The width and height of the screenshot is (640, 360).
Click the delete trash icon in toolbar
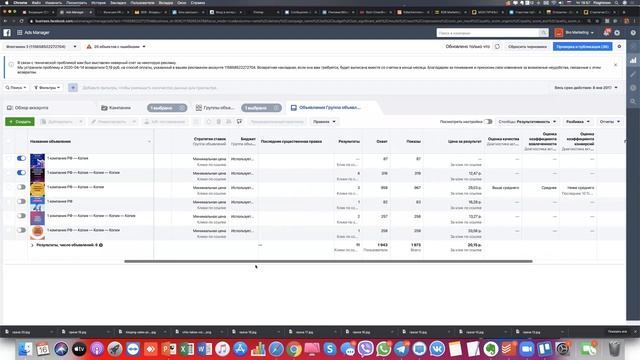(218, 122)
